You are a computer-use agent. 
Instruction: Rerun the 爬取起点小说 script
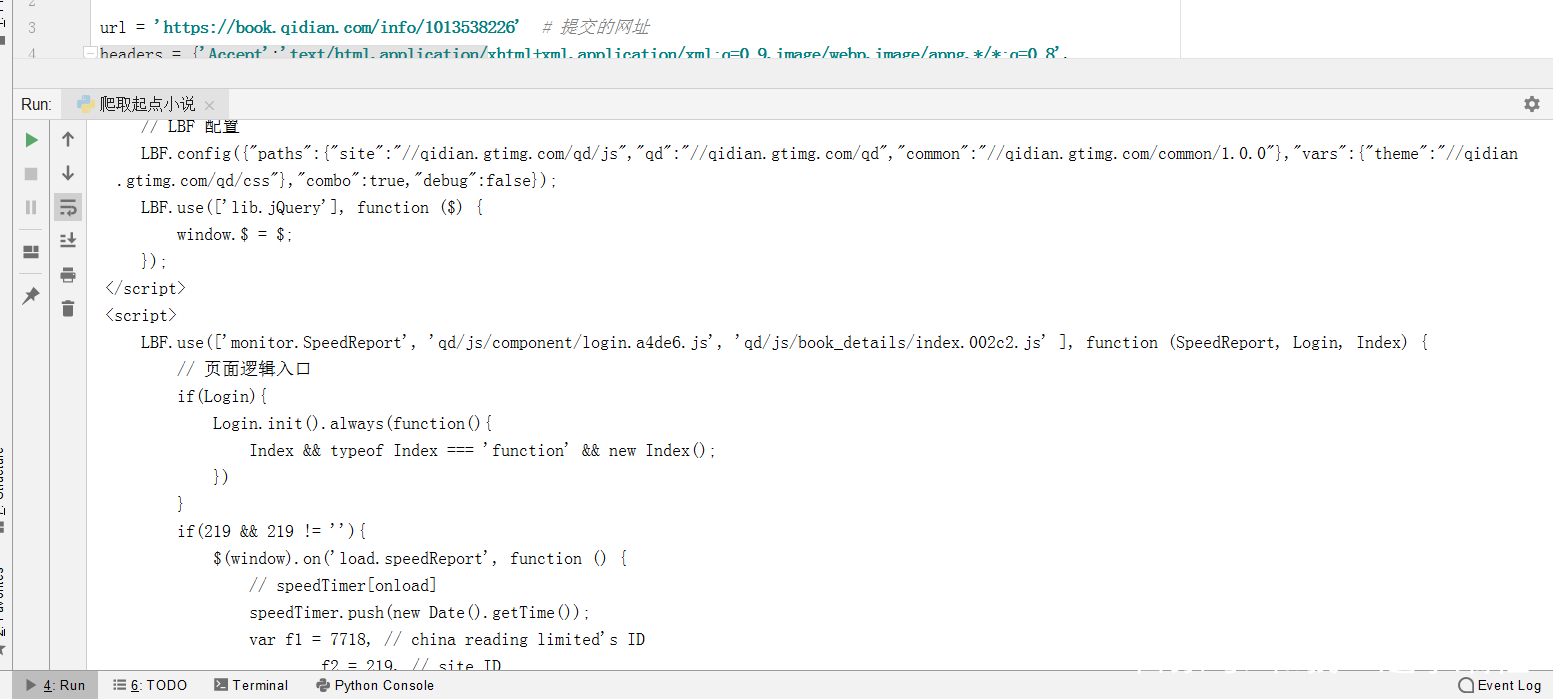[x=30, y=140]
